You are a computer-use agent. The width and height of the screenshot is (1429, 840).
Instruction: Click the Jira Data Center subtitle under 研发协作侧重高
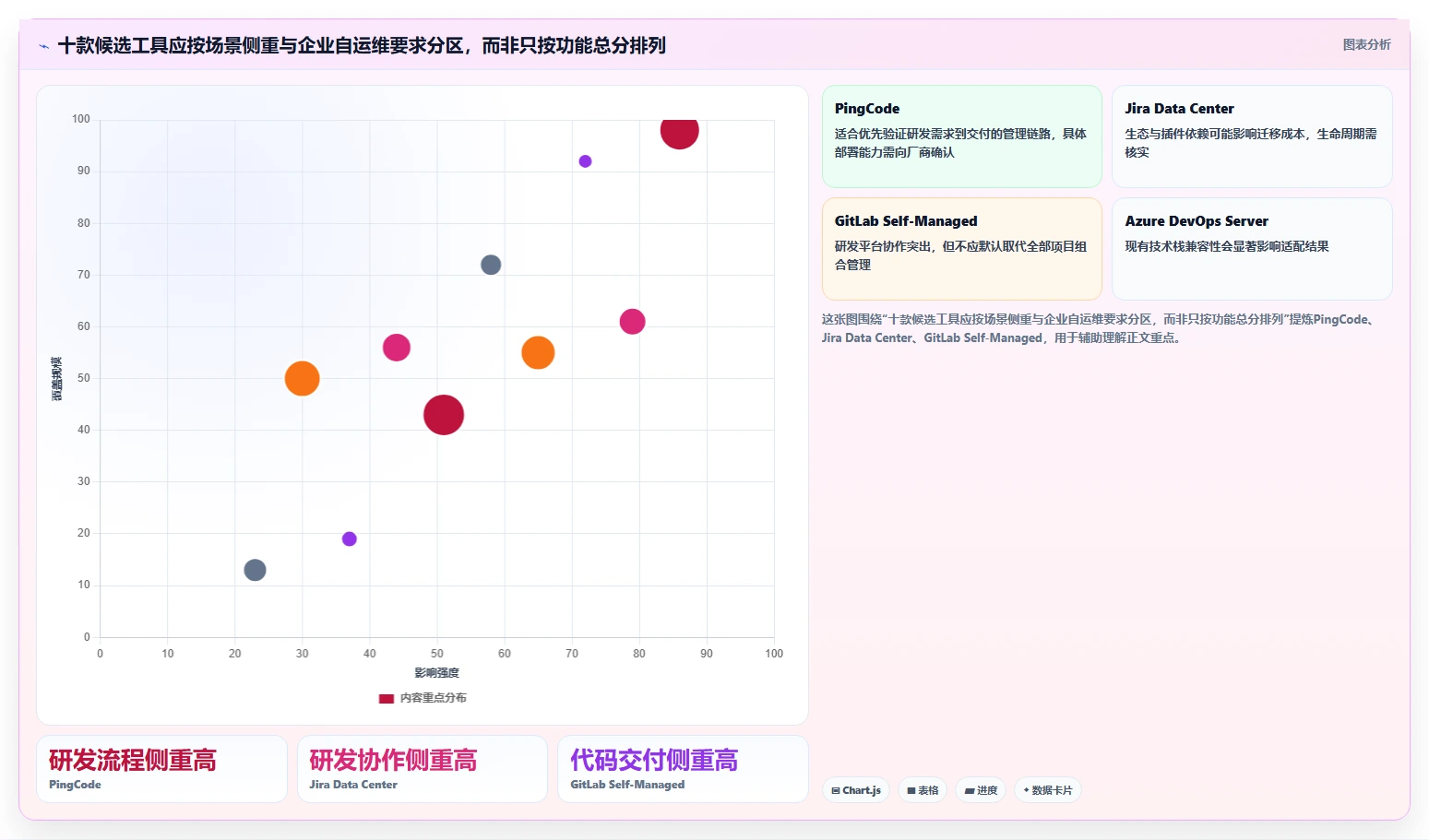353,785
